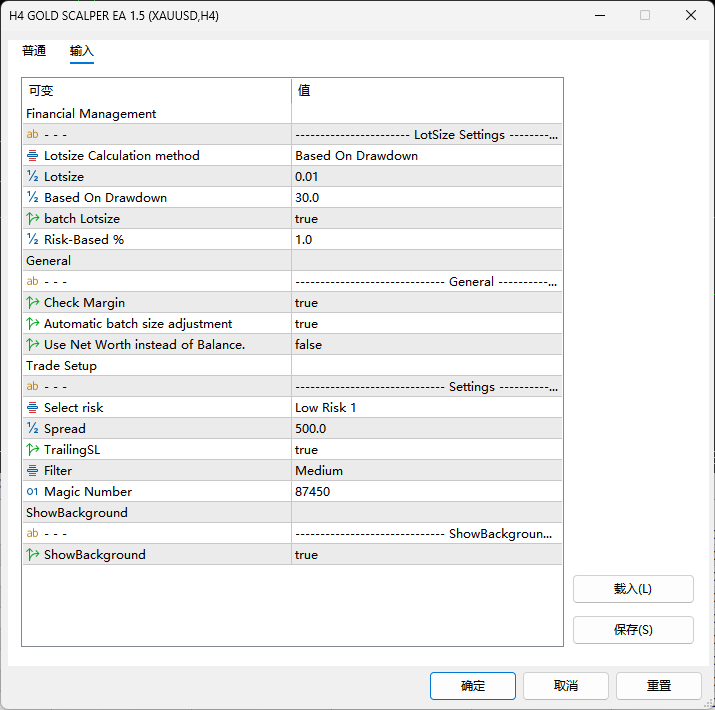Viewport: 715px width, 710px height.
Task: Open the Based On Drawdown method dropdown value
Action: pos(426,156)
